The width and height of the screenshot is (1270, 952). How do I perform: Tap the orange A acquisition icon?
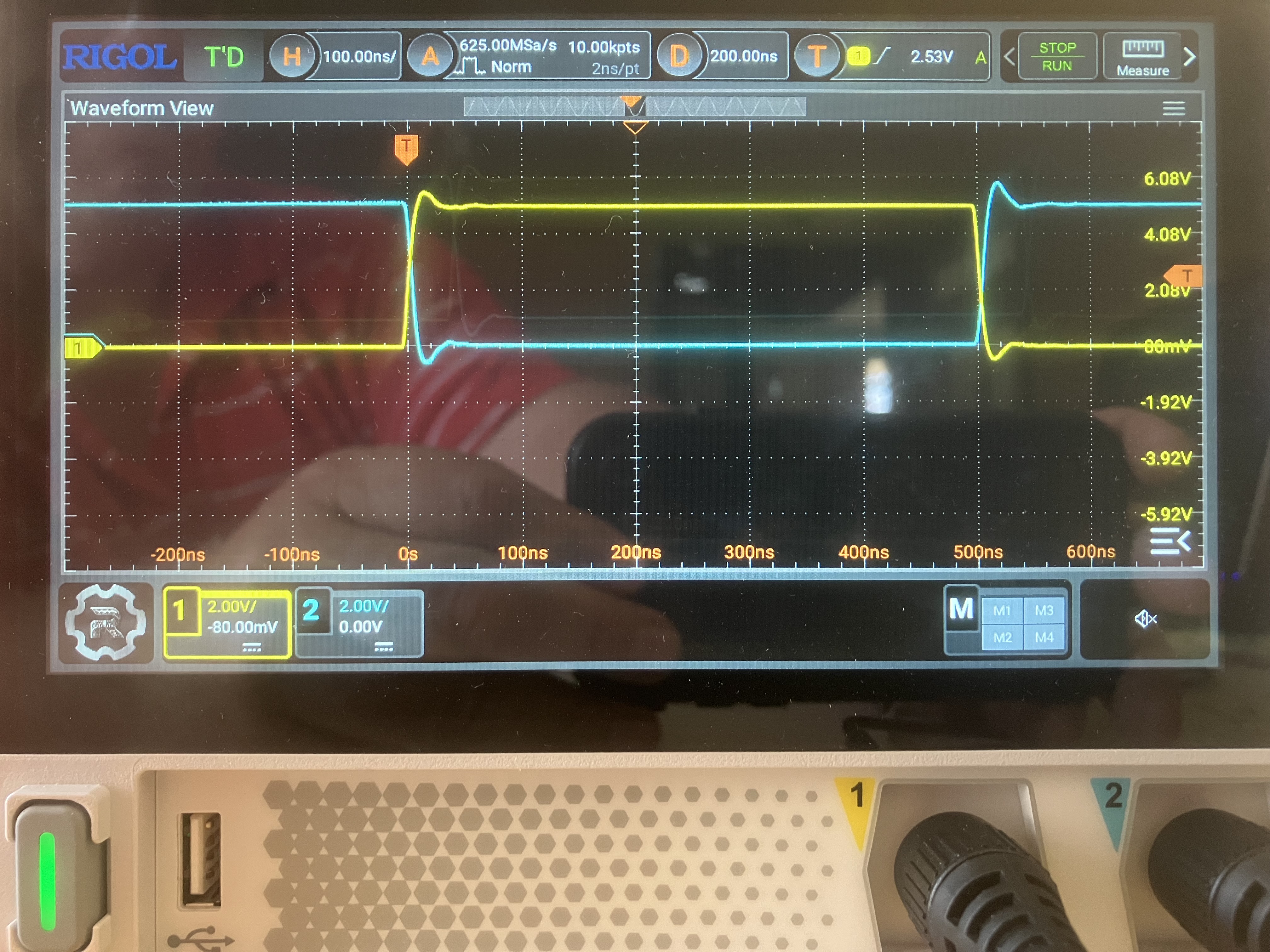coord(429,56)
